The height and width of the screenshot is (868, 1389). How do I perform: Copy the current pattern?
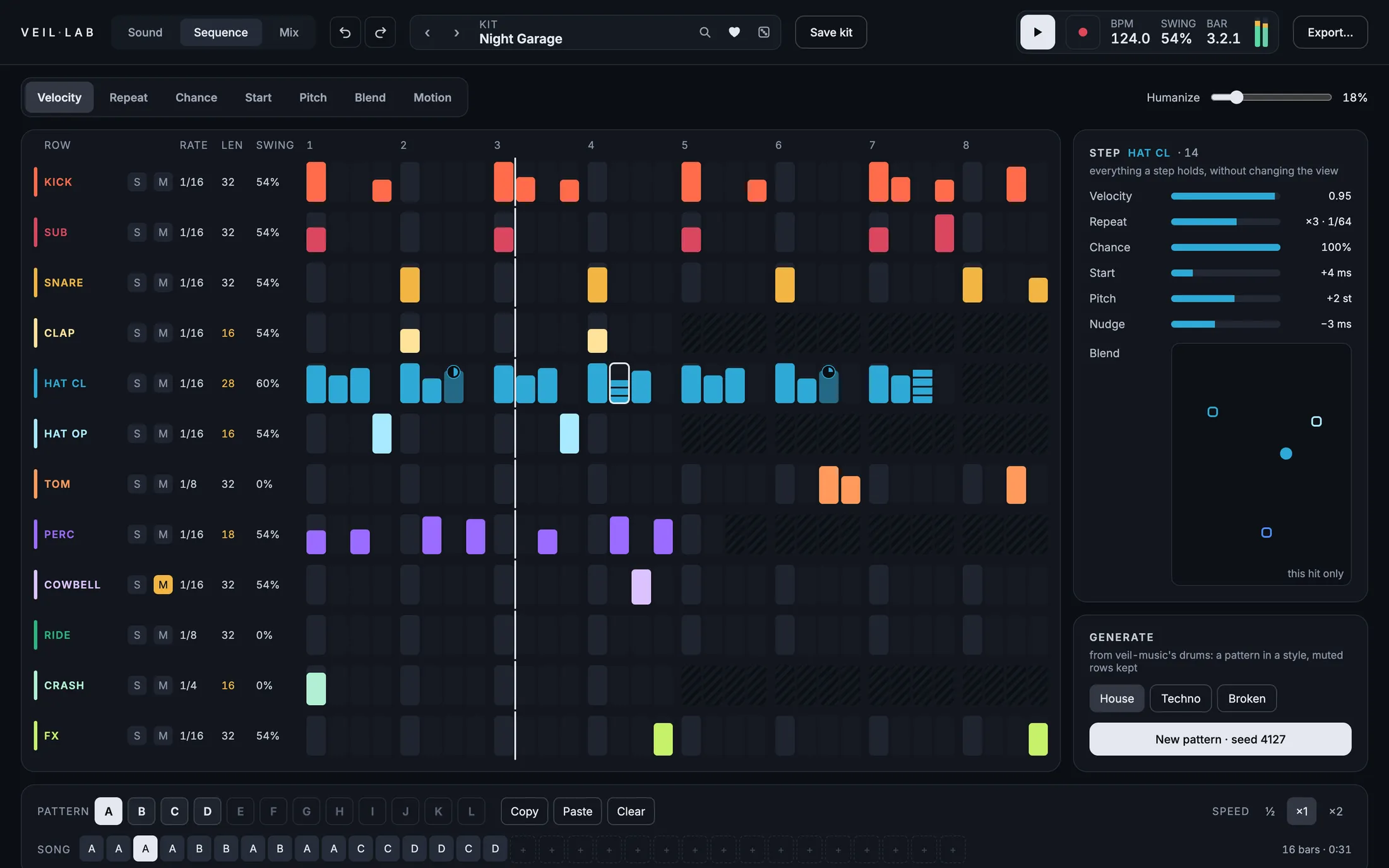[525, 811]
